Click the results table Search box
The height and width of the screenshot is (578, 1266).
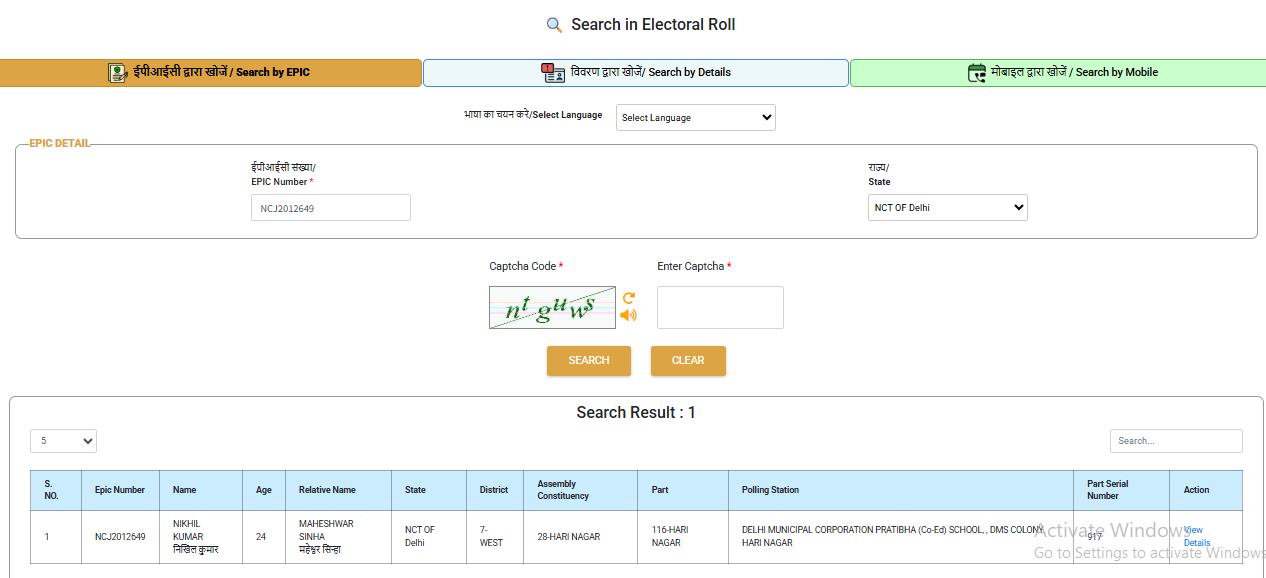[x=1176, y=440]
